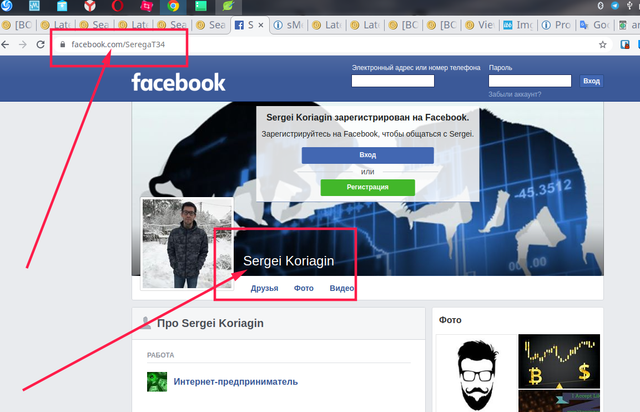Launch Yandex Browser from the taskbar
The image size is (640, 412).
pyautogui.click(x=90, y=5)
